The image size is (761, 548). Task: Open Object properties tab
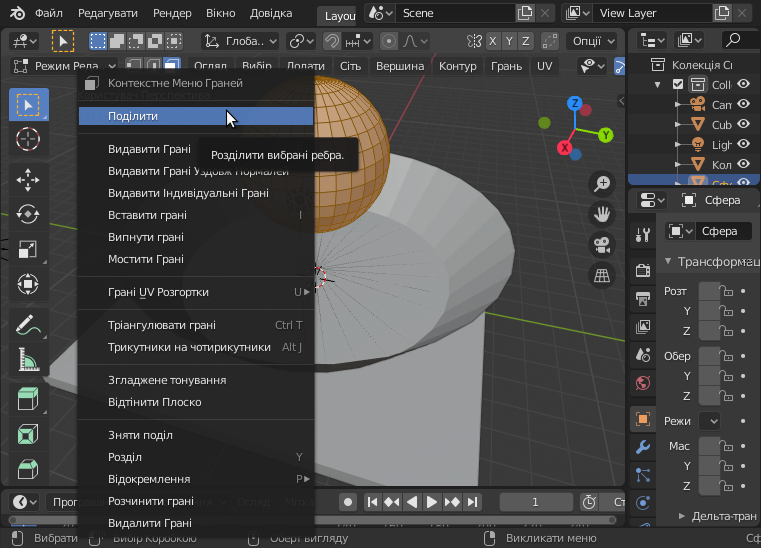pos(643,419)
